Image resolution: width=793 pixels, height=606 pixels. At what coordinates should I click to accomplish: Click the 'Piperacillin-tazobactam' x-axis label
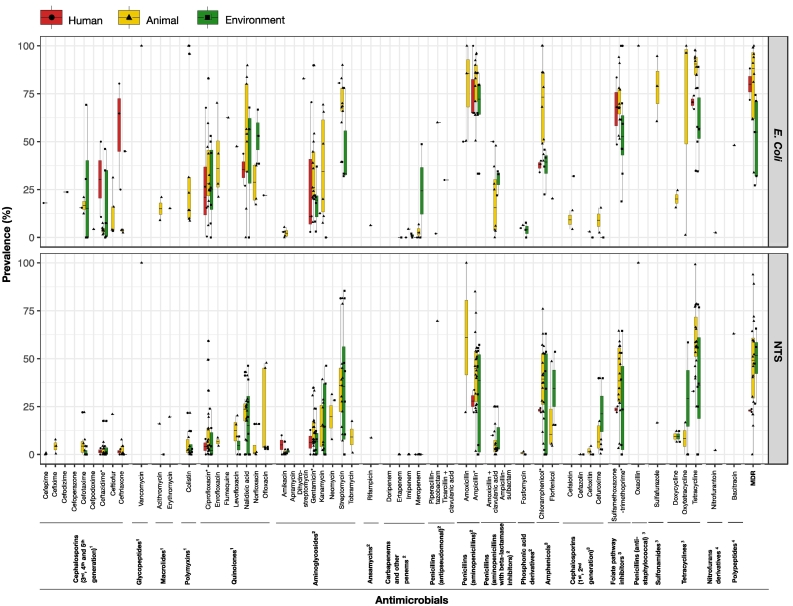(433, 489)
